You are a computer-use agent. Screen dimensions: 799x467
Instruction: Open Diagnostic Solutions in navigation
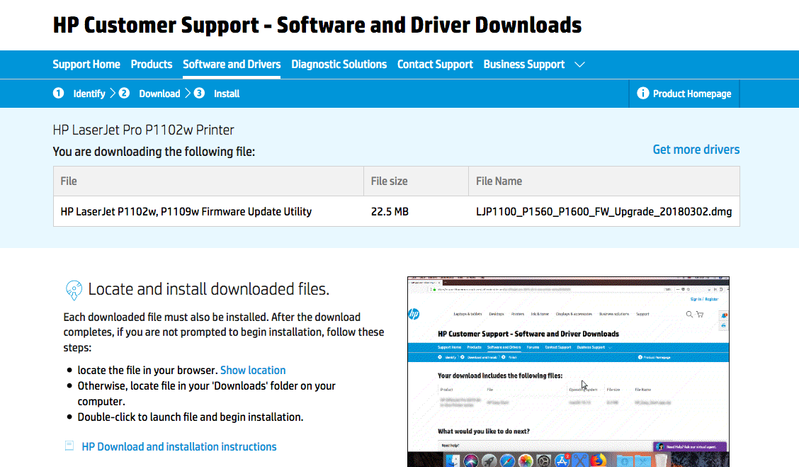click(x=339, y=65)
